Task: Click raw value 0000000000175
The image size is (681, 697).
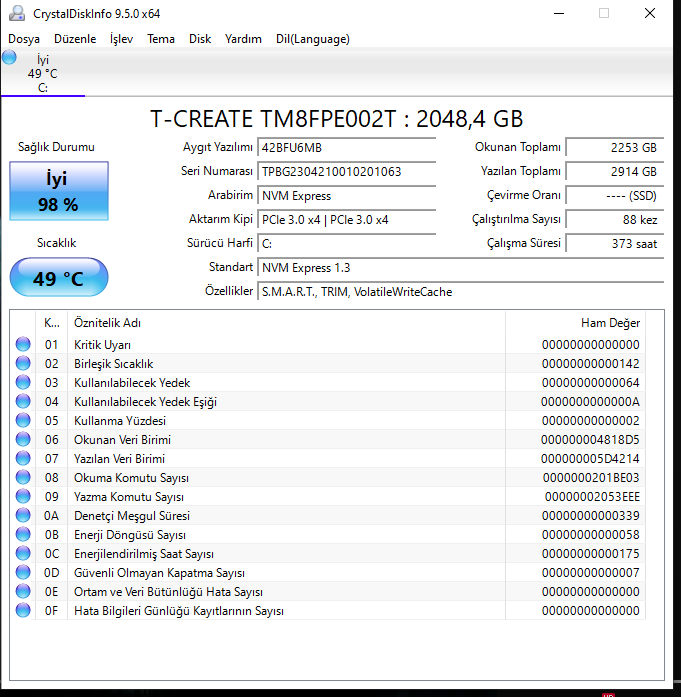Action: [x=590, y=554]
